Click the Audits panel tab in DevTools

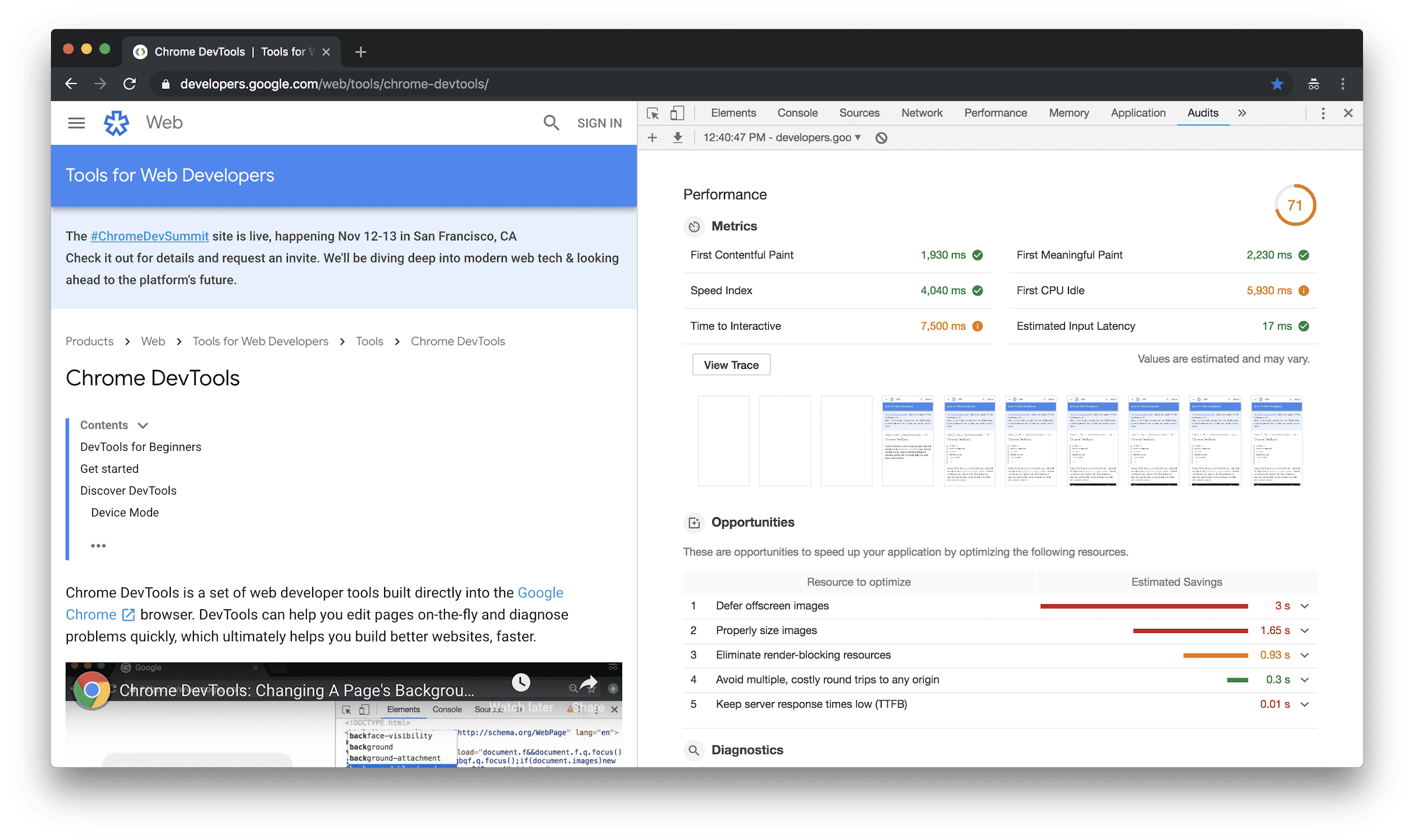point(1201,112)
